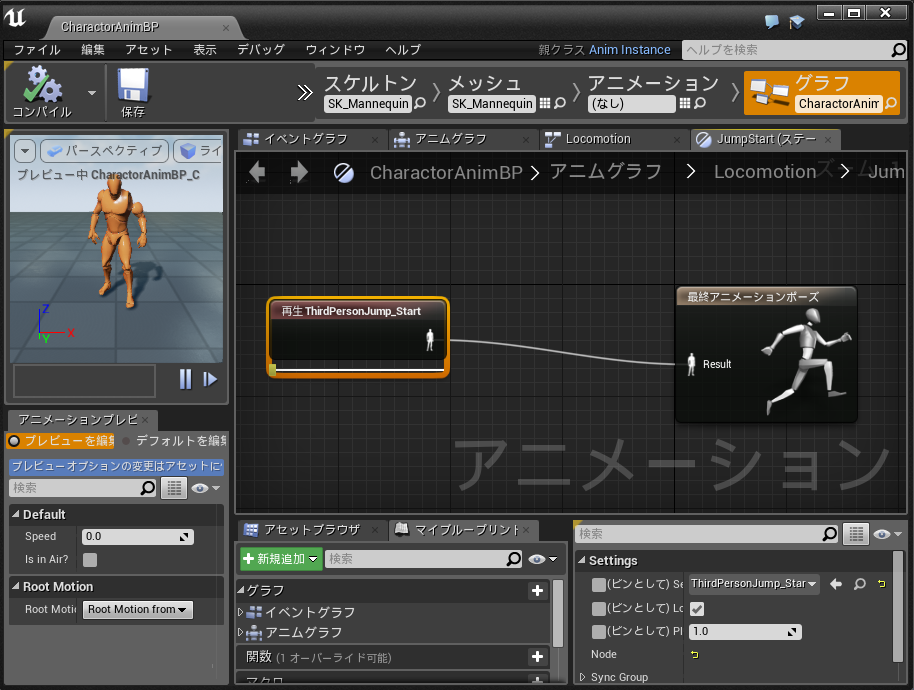Toggle the Loop Animation checked checkbox

click(697, 609)
